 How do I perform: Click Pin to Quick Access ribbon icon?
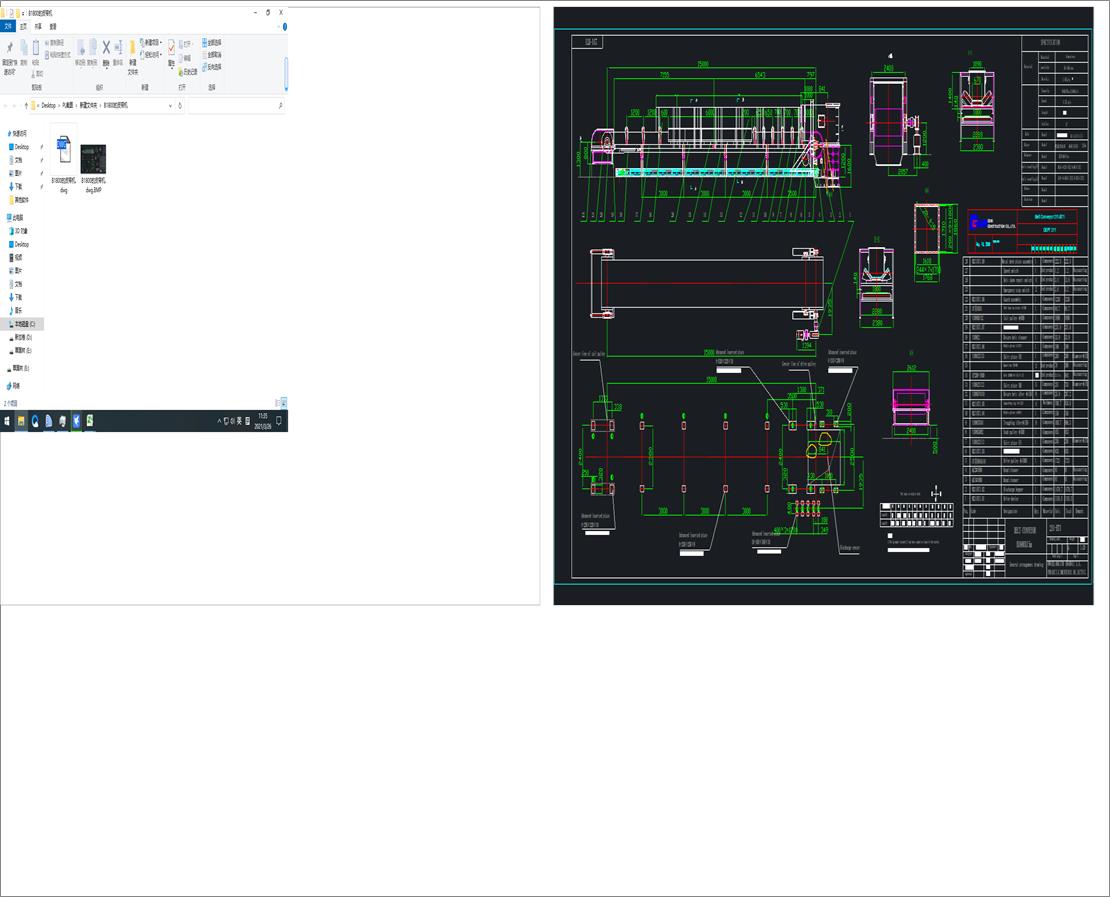(9, 47)
